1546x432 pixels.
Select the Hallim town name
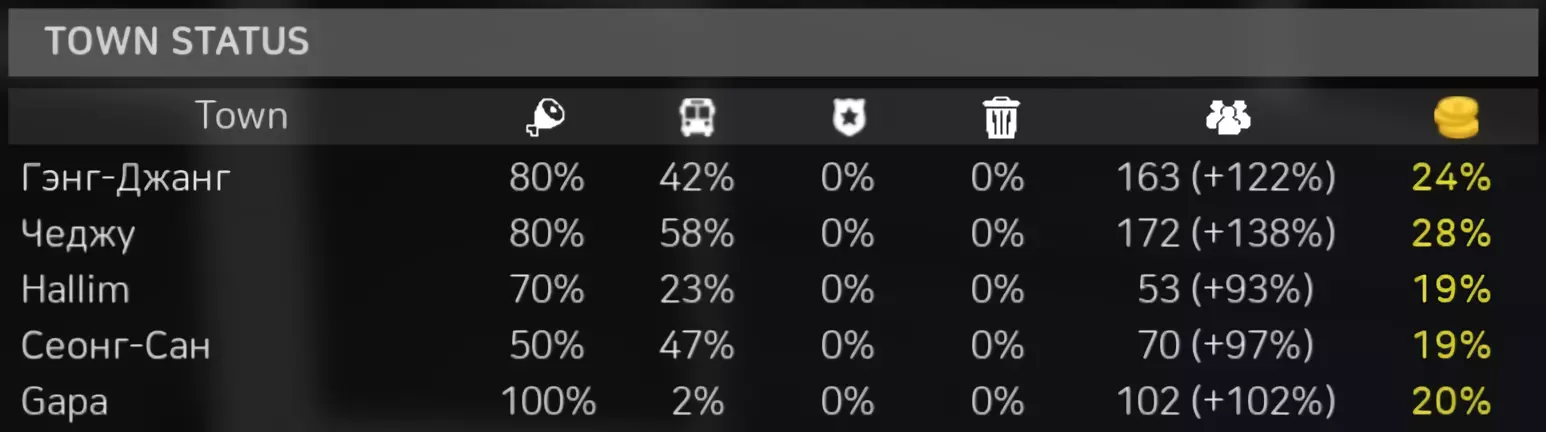click(75, 290)
